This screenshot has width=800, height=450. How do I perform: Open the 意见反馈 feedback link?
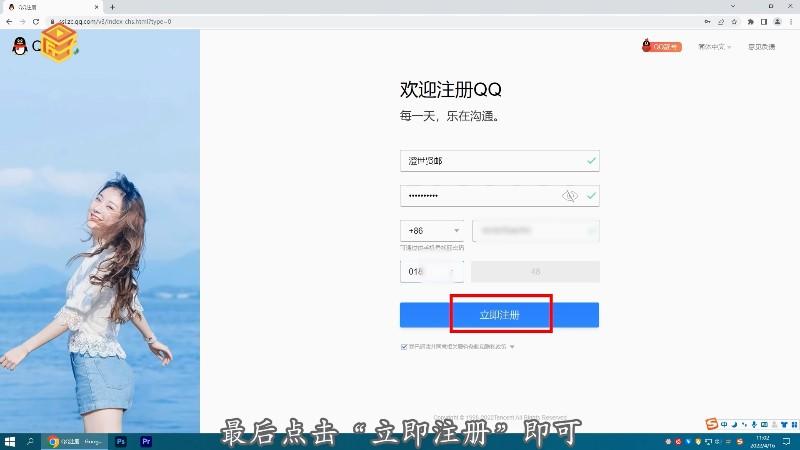[x=762, y=47]
